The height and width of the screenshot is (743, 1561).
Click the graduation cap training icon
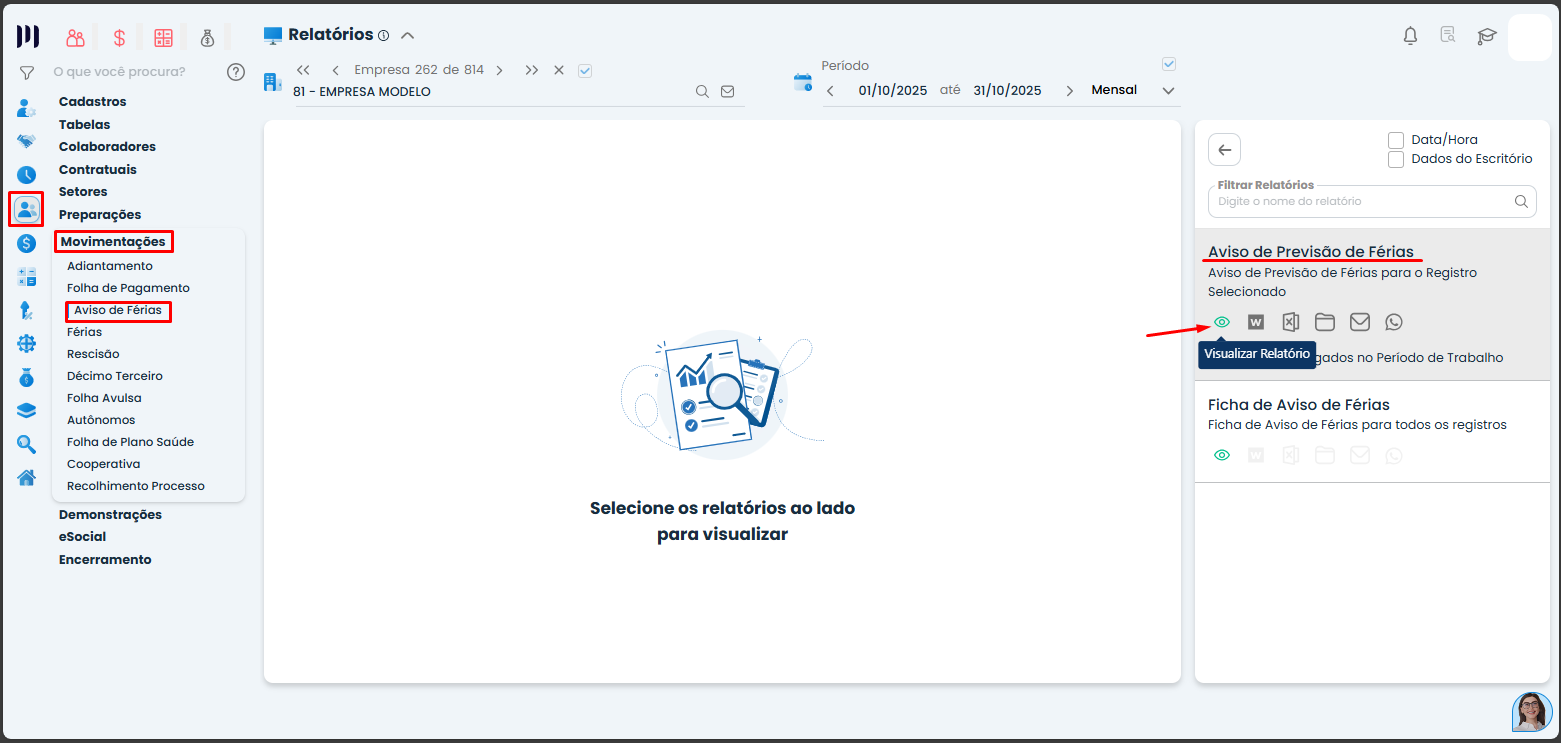[1487, 36]
